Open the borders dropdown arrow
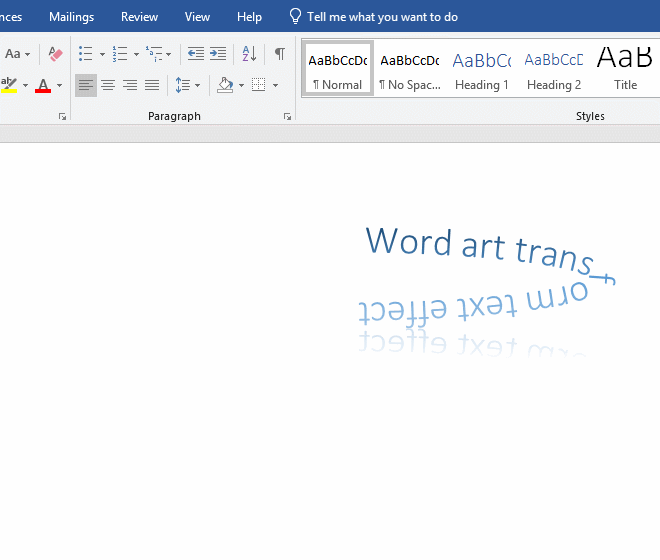Viewport: 660px width, 560px height. click(x=275, y=85)
